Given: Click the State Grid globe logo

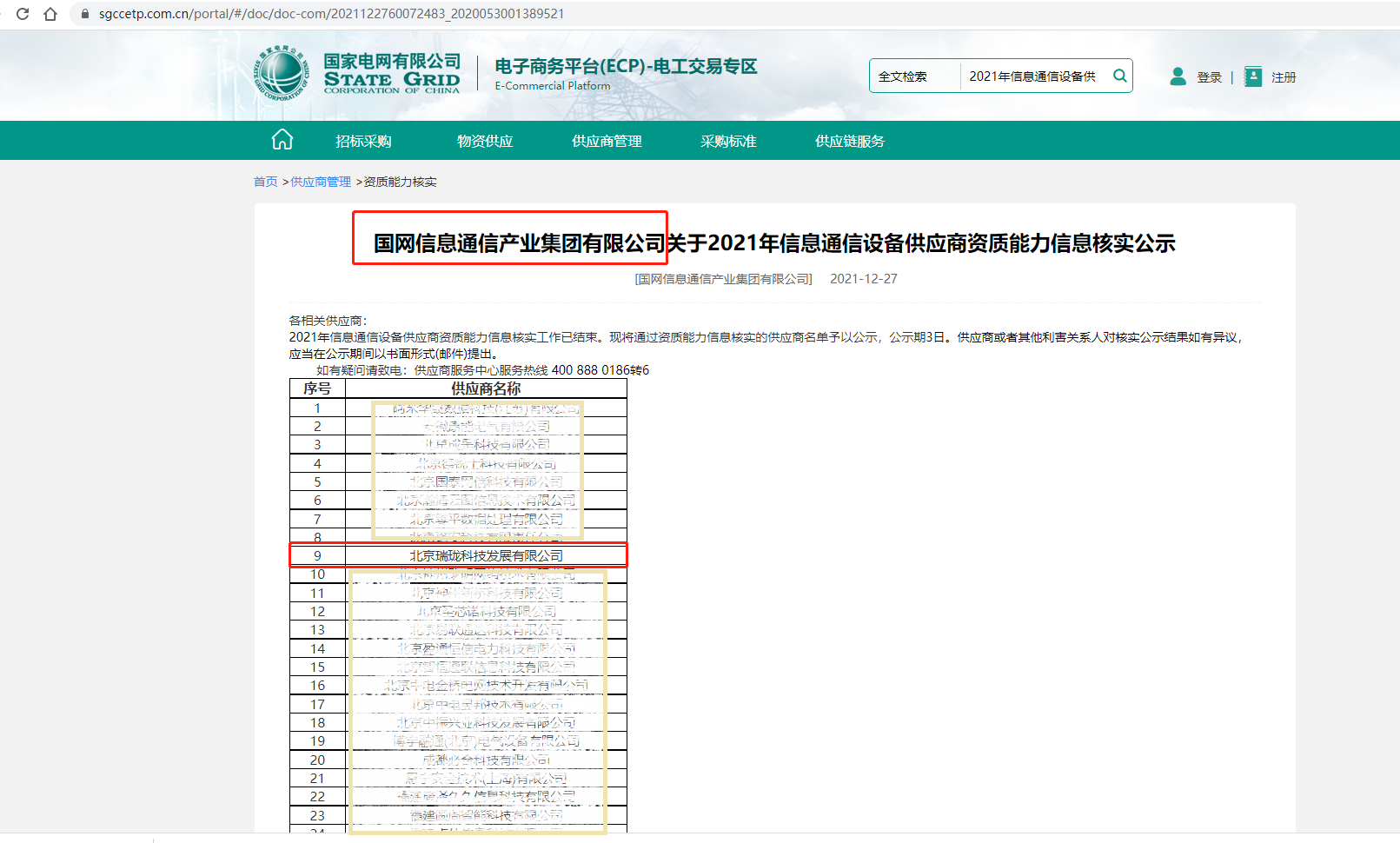Looking at the screenshot, I should coord(281,74).
